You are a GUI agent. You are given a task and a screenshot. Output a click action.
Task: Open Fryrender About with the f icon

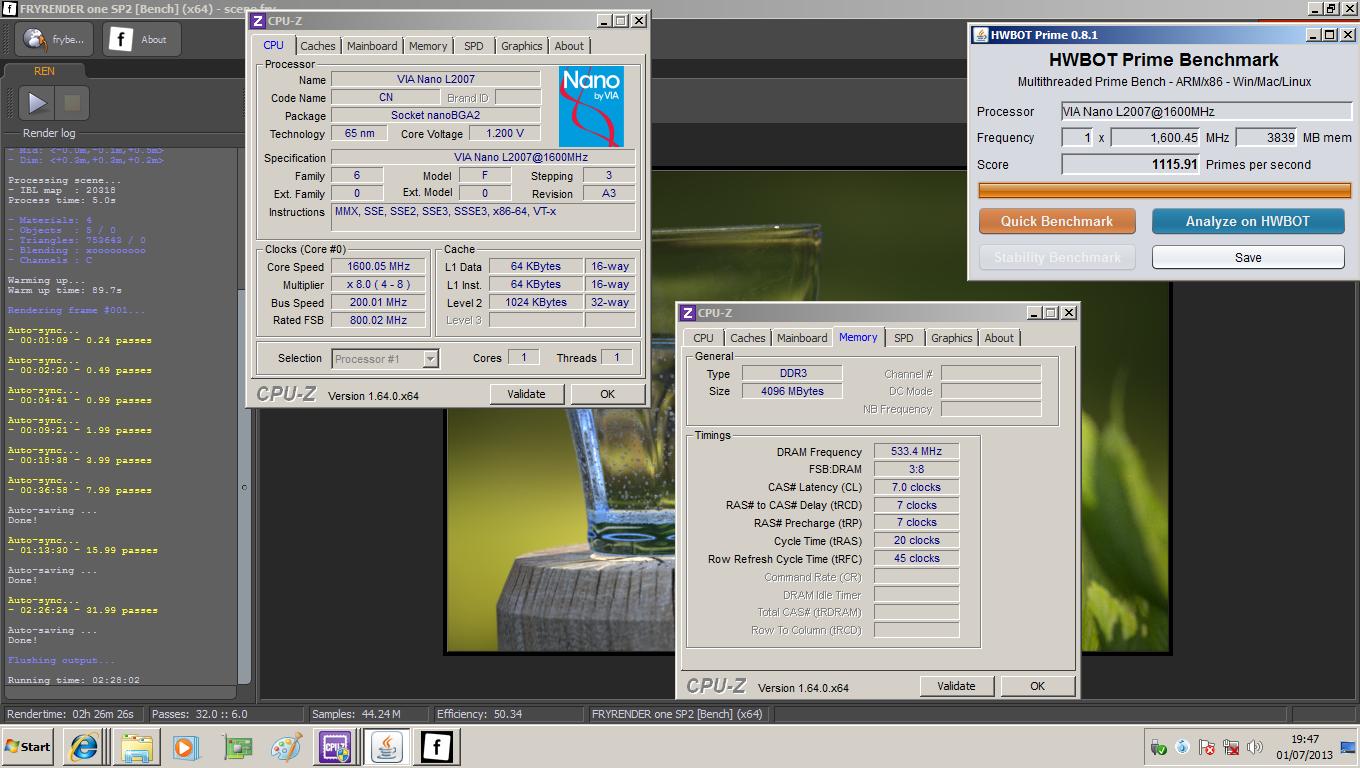click(141, 40)
